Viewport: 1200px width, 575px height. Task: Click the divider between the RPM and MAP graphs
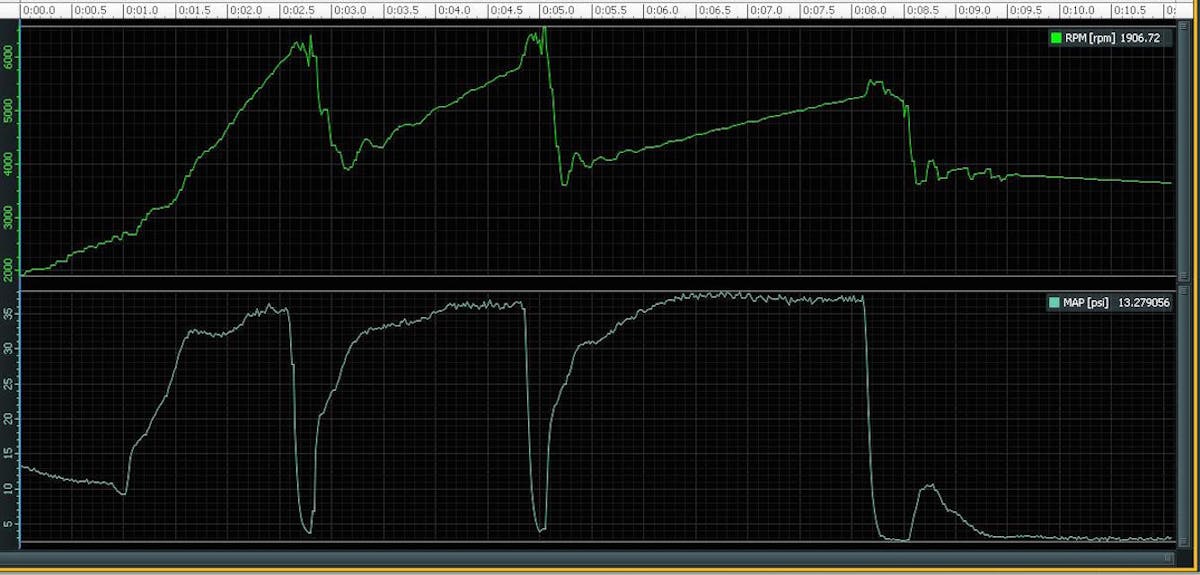[600, 281]
